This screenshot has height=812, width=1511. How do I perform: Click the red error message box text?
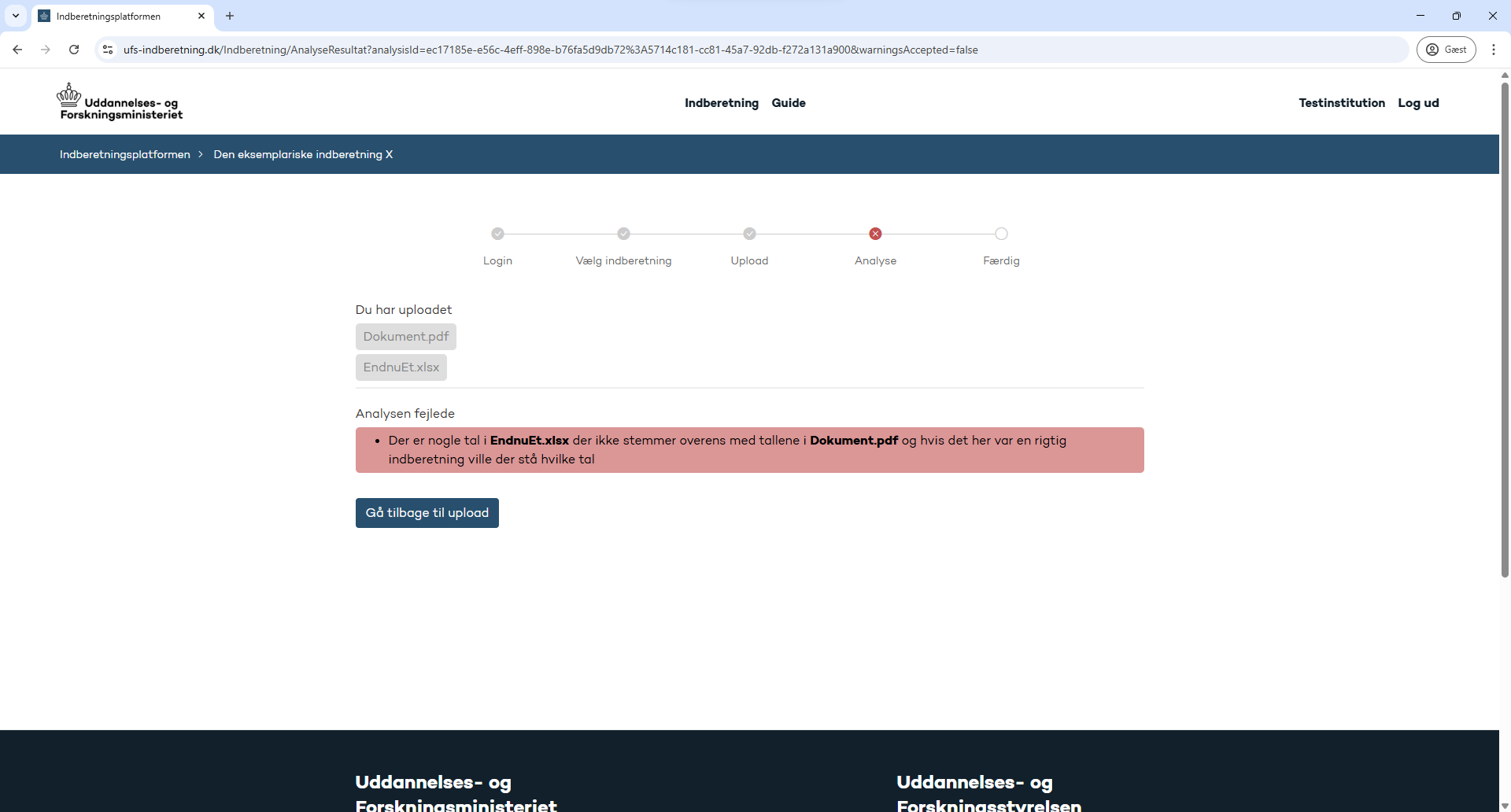click(x=727, y=450)
